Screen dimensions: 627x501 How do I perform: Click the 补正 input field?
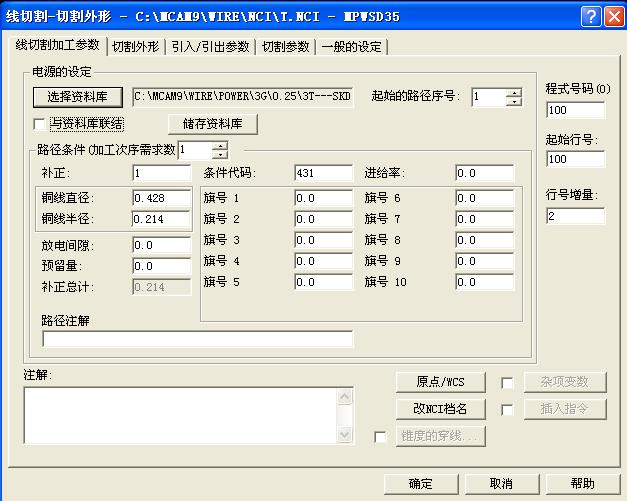(x=162, y=173)
